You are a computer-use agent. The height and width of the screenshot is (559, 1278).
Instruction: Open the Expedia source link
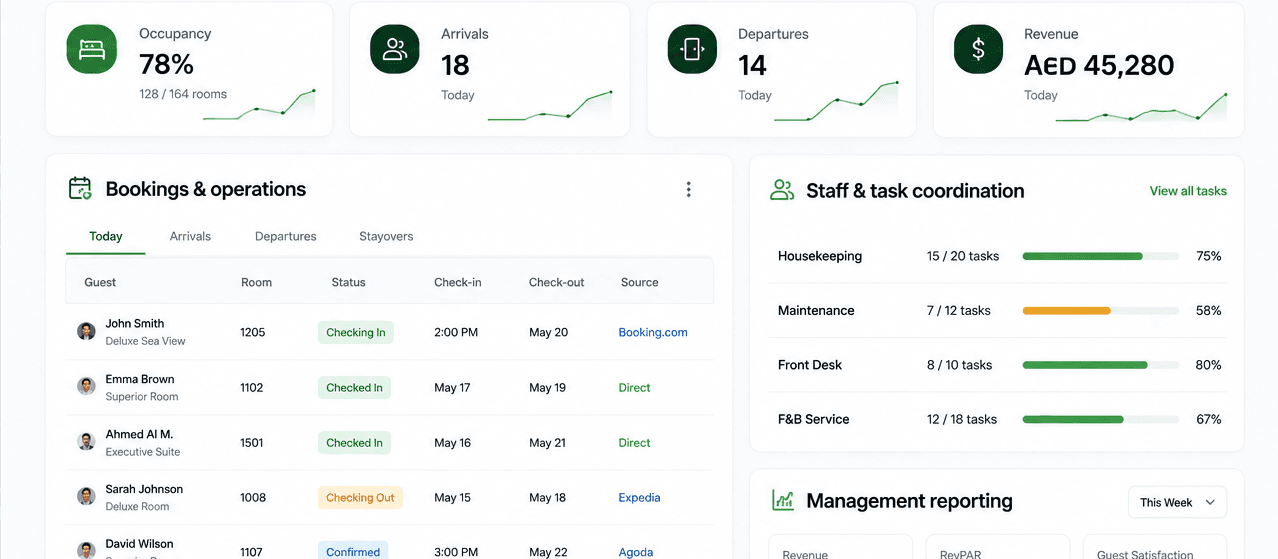639,497
